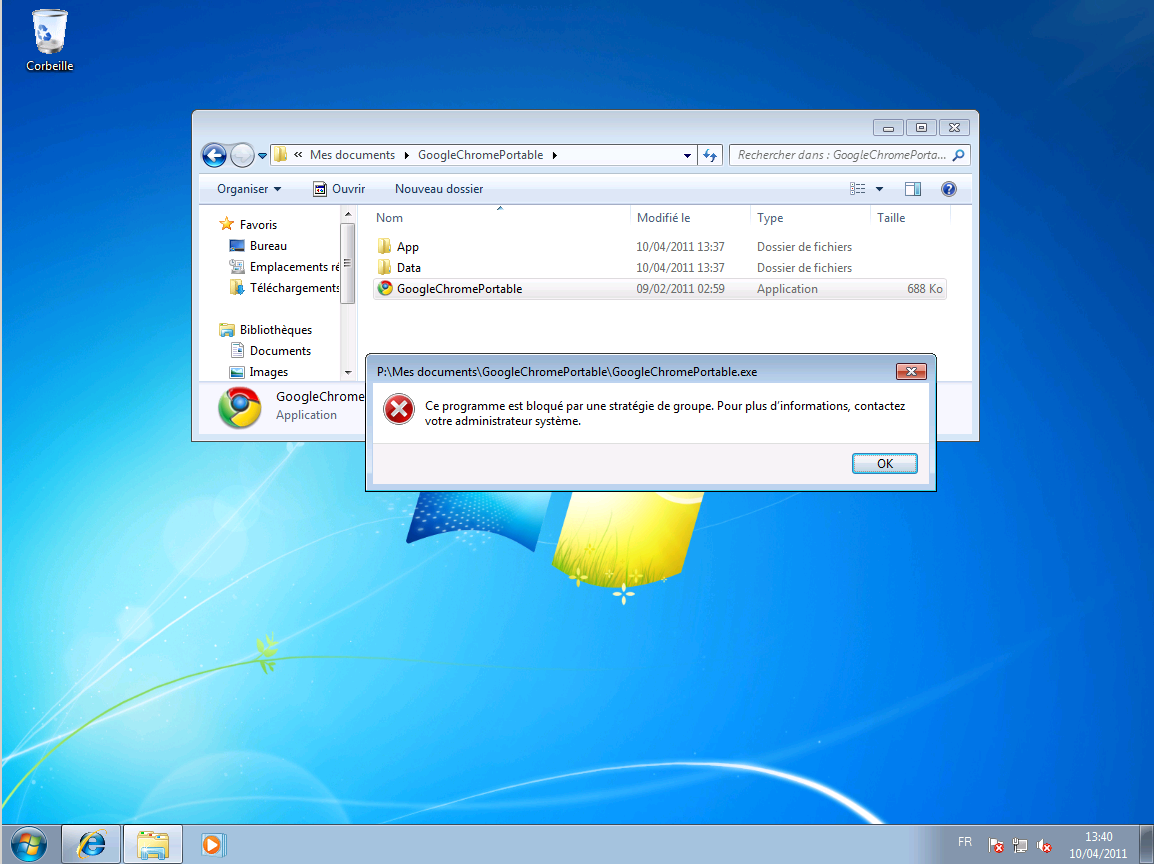Click the address bar folder icon
The width and height of the screenshot is (1154, 864).
(x=280, y=155)
